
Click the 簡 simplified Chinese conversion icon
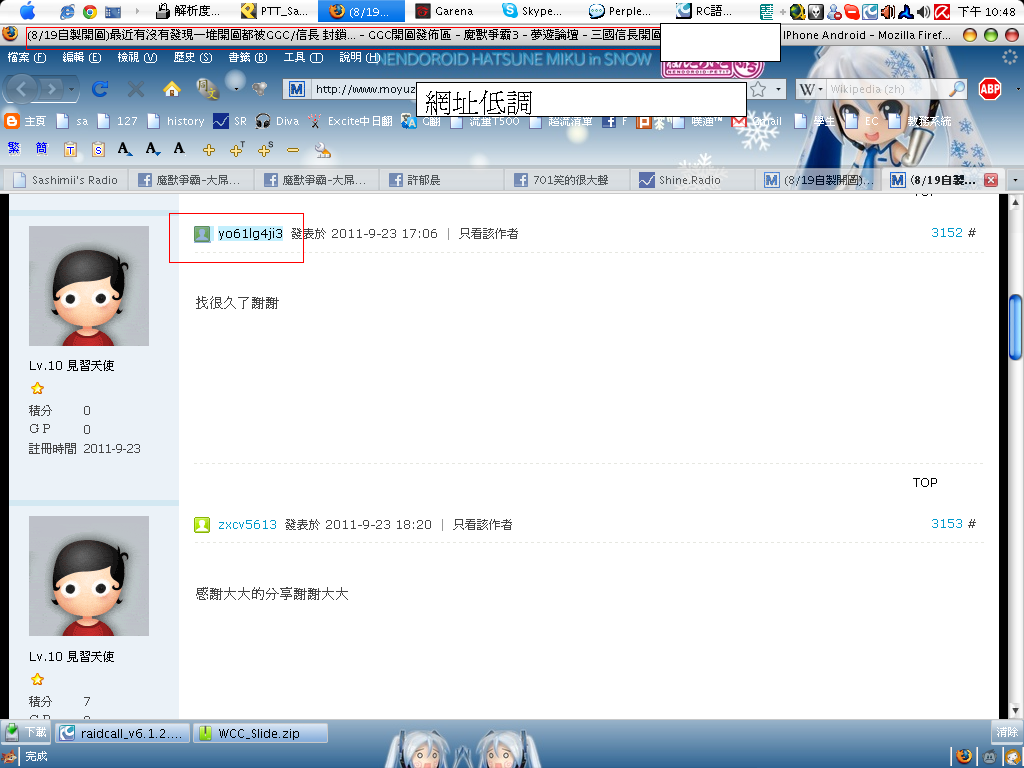click(x=41, y=149)
